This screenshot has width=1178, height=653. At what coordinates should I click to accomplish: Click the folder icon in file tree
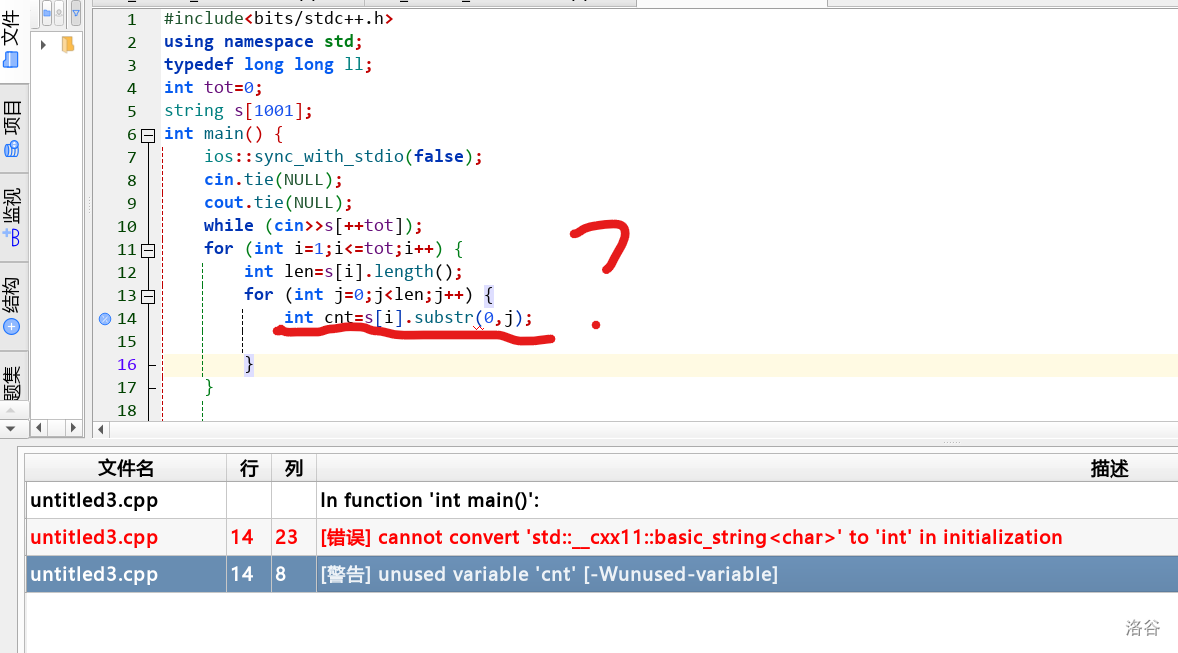pos(68,44)
